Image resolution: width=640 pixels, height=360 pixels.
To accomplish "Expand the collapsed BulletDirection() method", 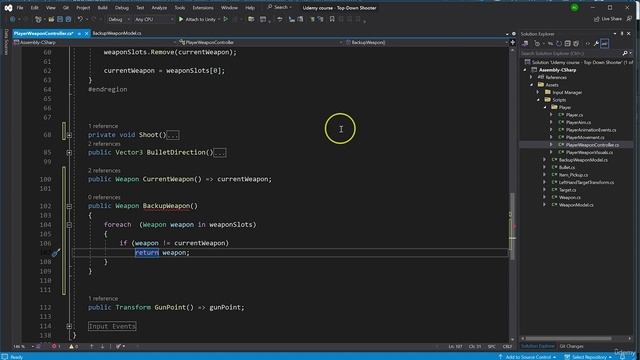I will (69, 153).
